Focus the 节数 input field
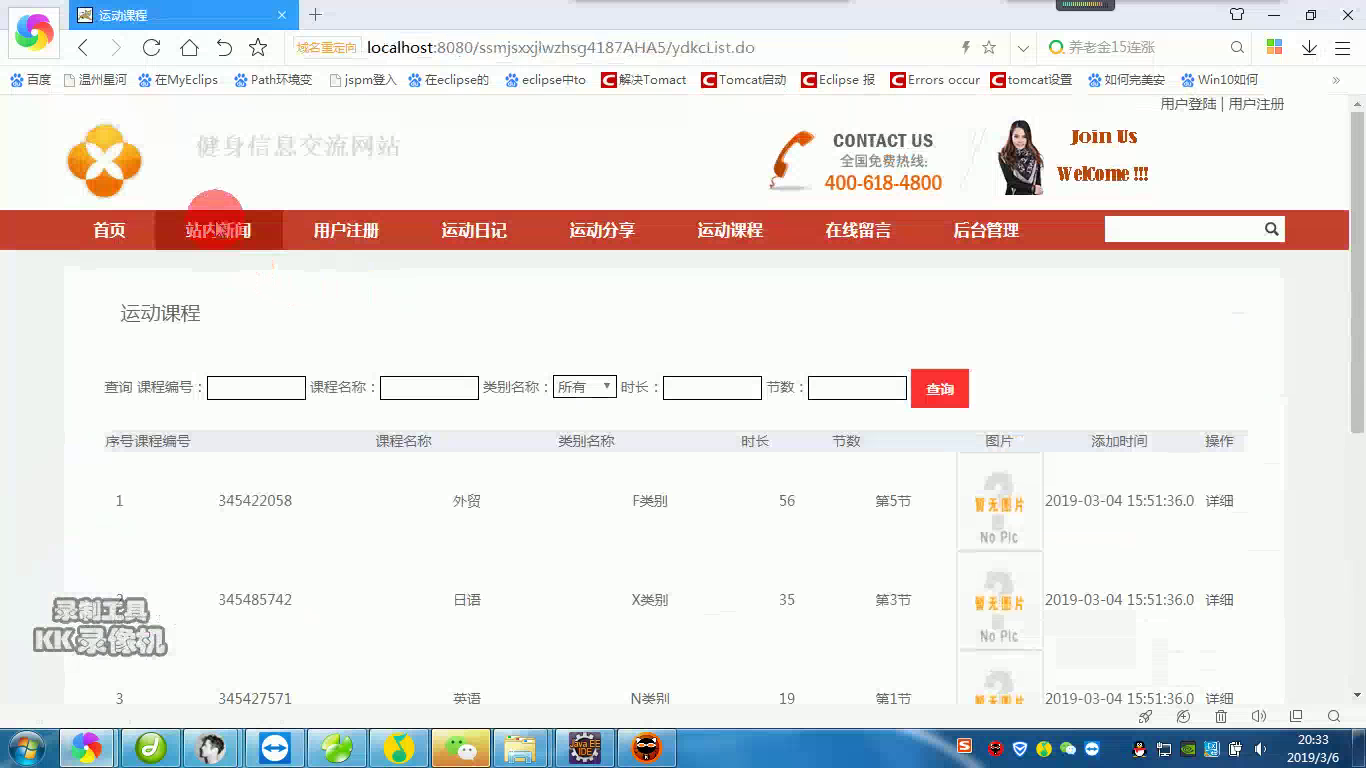This screenshot has height=768, width=1366. coord(857,388)
